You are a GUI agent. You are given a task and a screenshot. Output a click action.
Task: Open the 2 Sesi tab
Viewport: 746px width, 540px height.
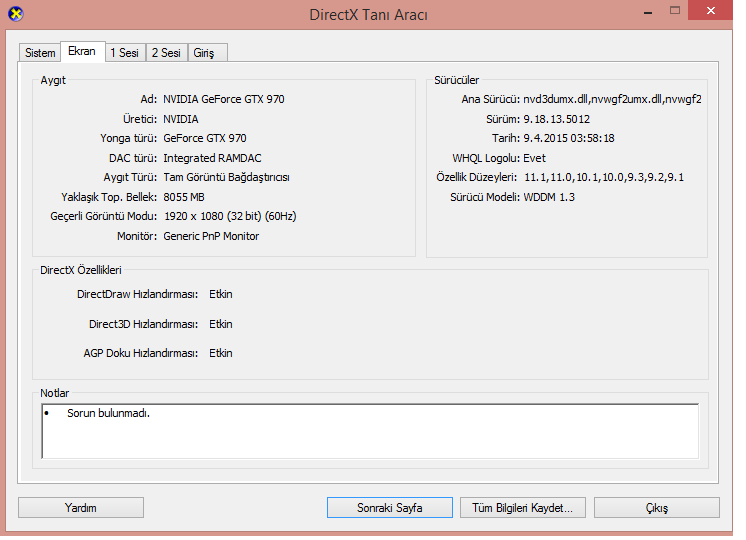point(166,53)
